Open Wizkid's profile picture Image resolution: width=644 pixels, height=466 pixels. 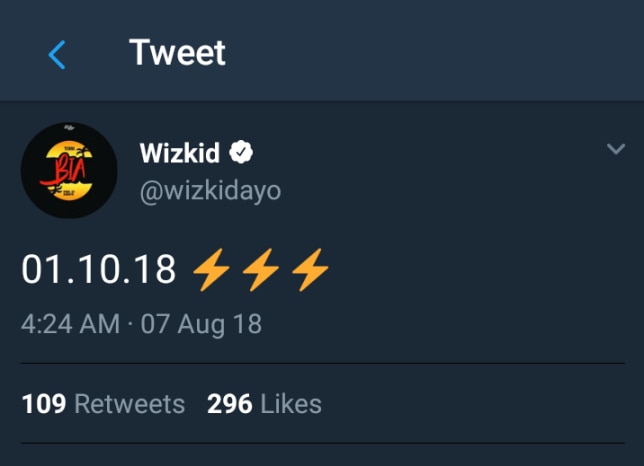click(x=69, y=171)
